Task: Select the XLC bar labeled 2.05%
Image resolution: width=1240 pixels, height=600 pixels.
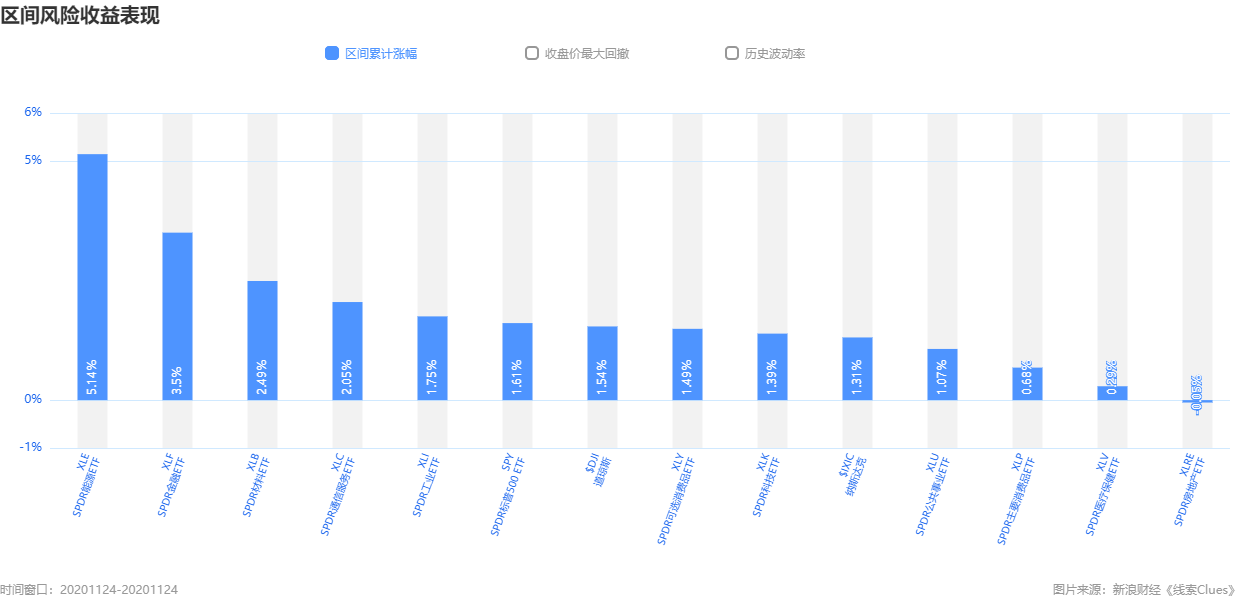Action: coord(348,351)
